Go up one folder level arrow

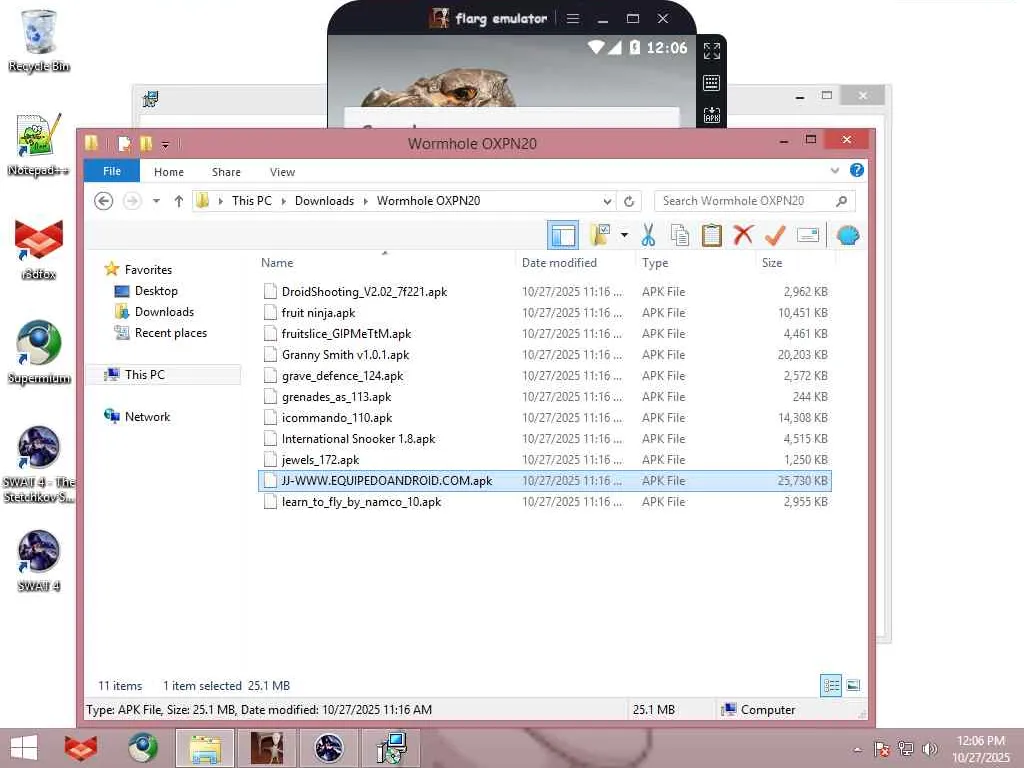click(178, 201)
